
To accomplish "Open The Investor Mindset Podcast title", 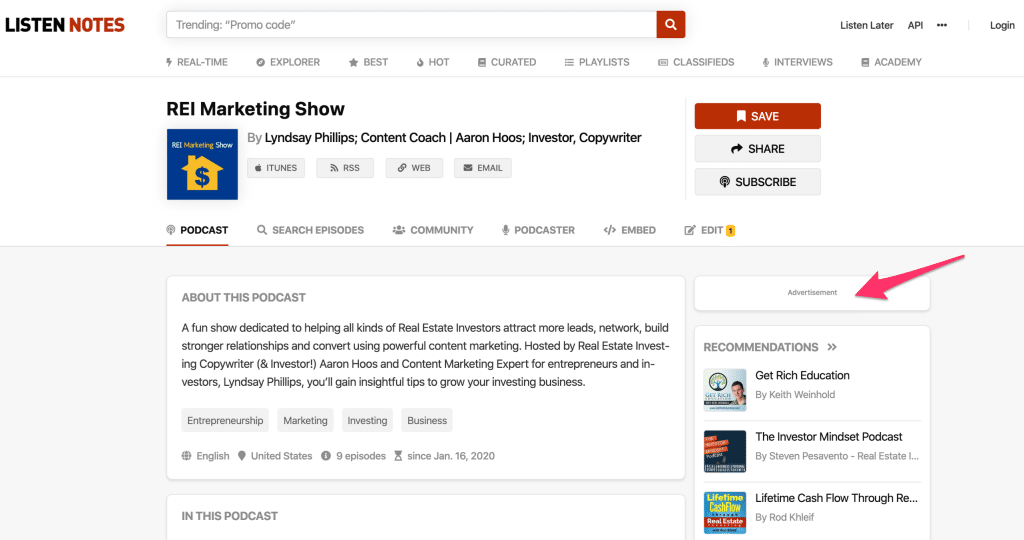I will [x=829, y=437].
